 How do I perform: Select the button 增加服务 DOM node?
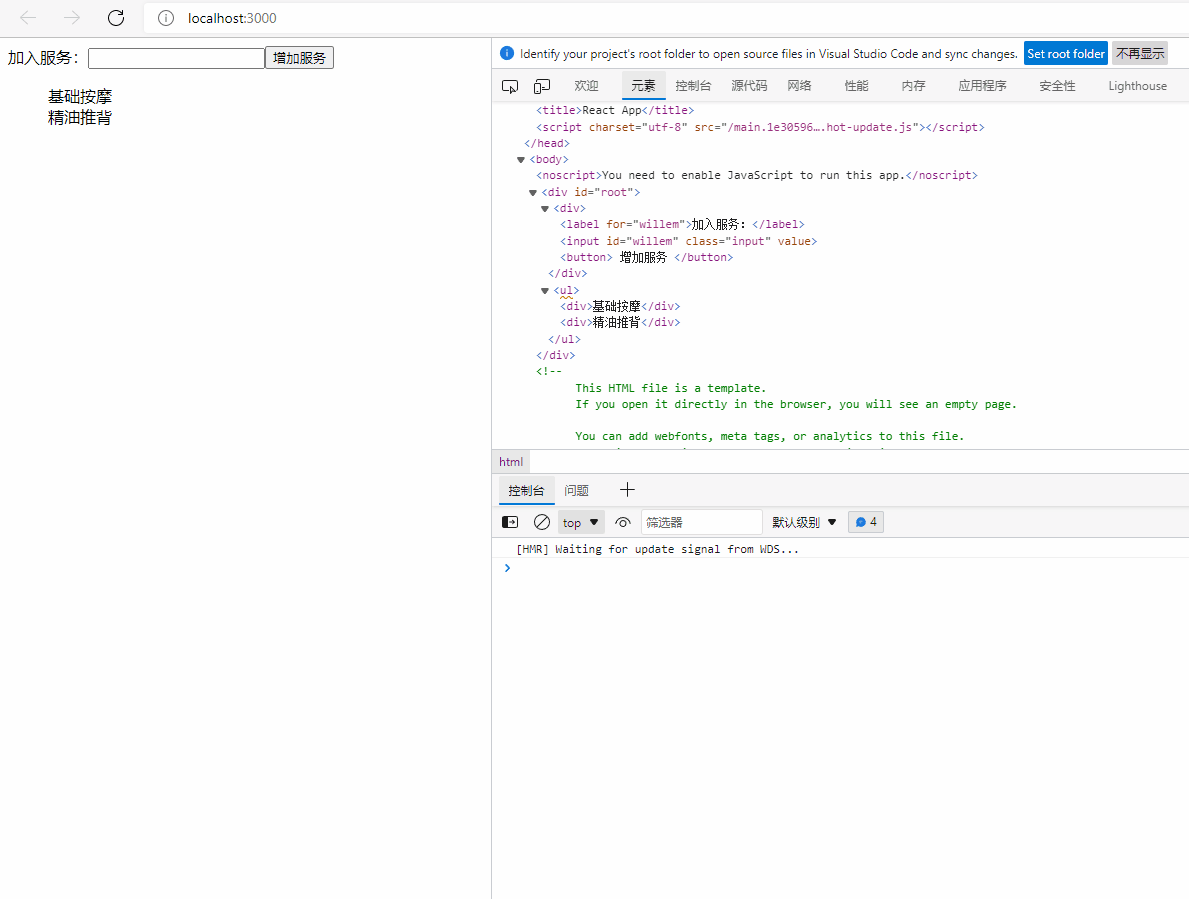click(647, 258)
